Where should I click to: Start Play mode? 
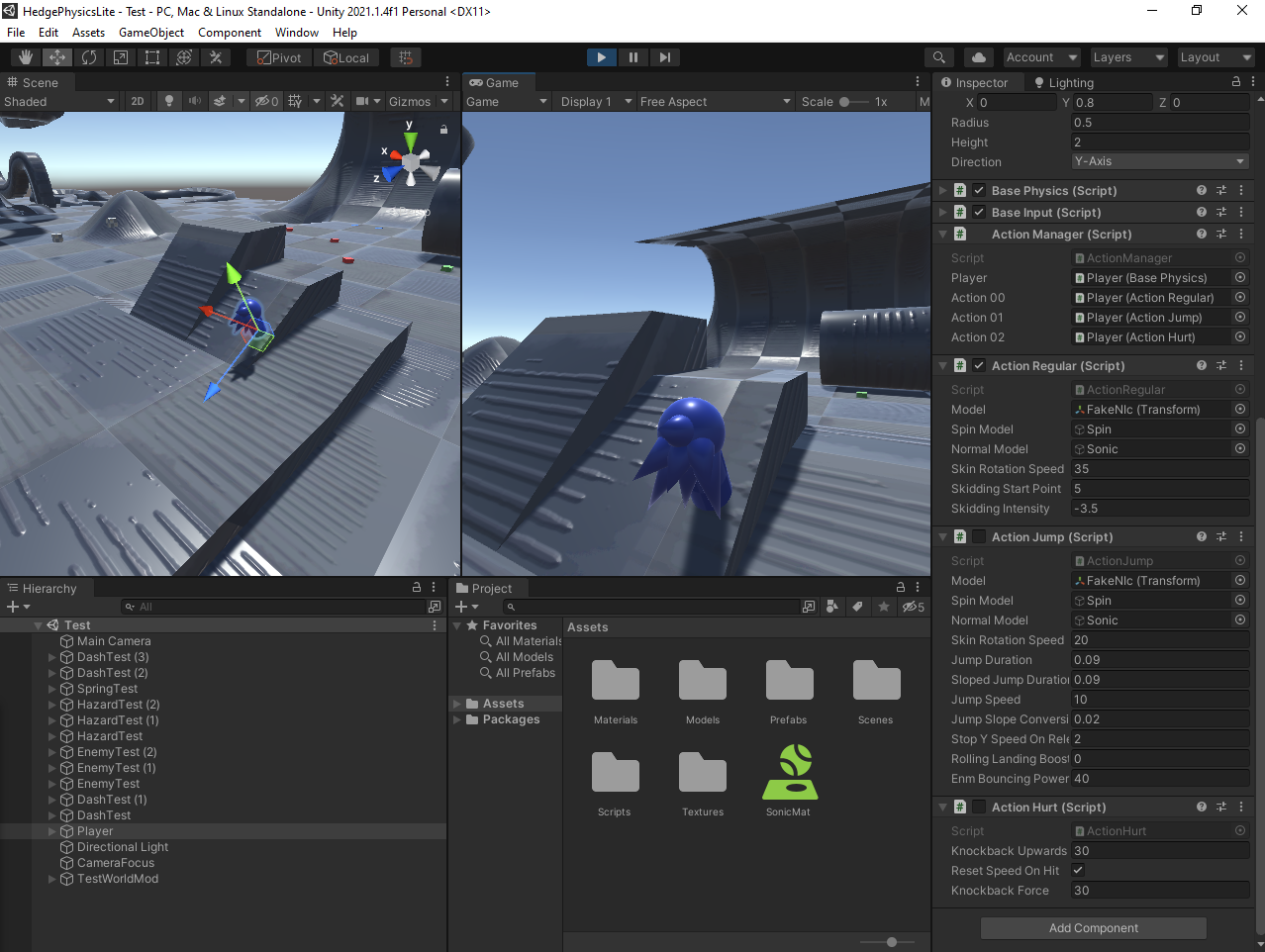602,57
